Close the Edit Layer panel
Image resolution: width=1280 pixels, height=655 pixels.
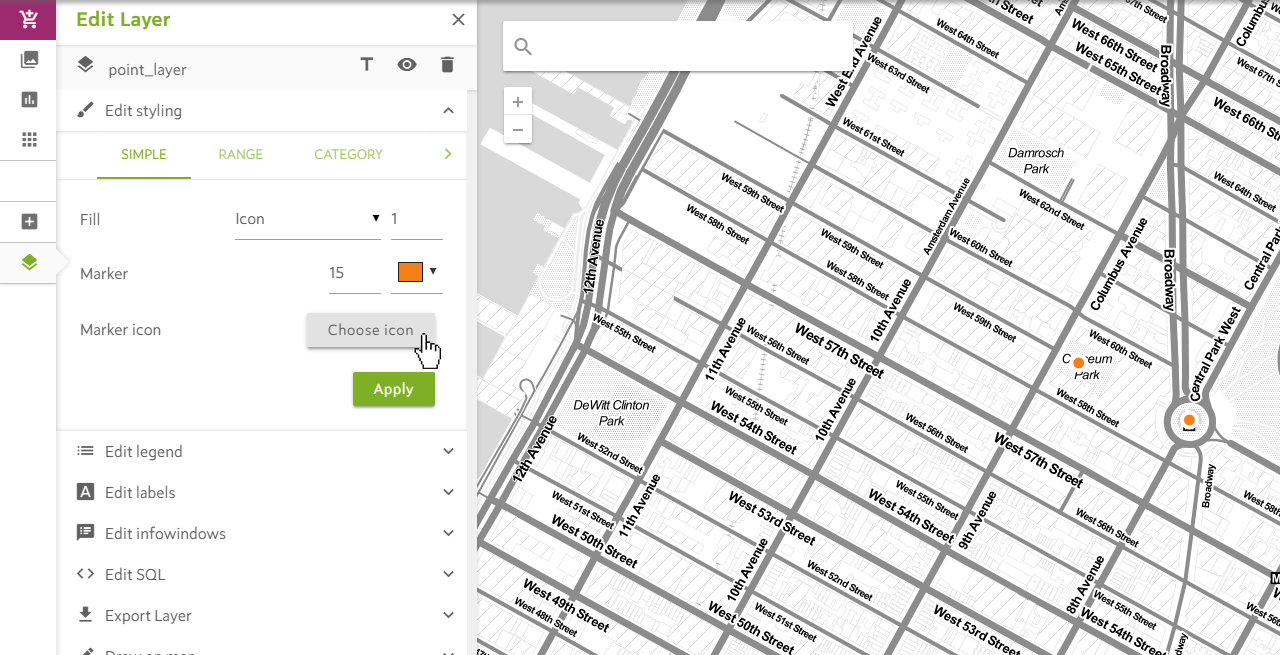pos(458,19)
